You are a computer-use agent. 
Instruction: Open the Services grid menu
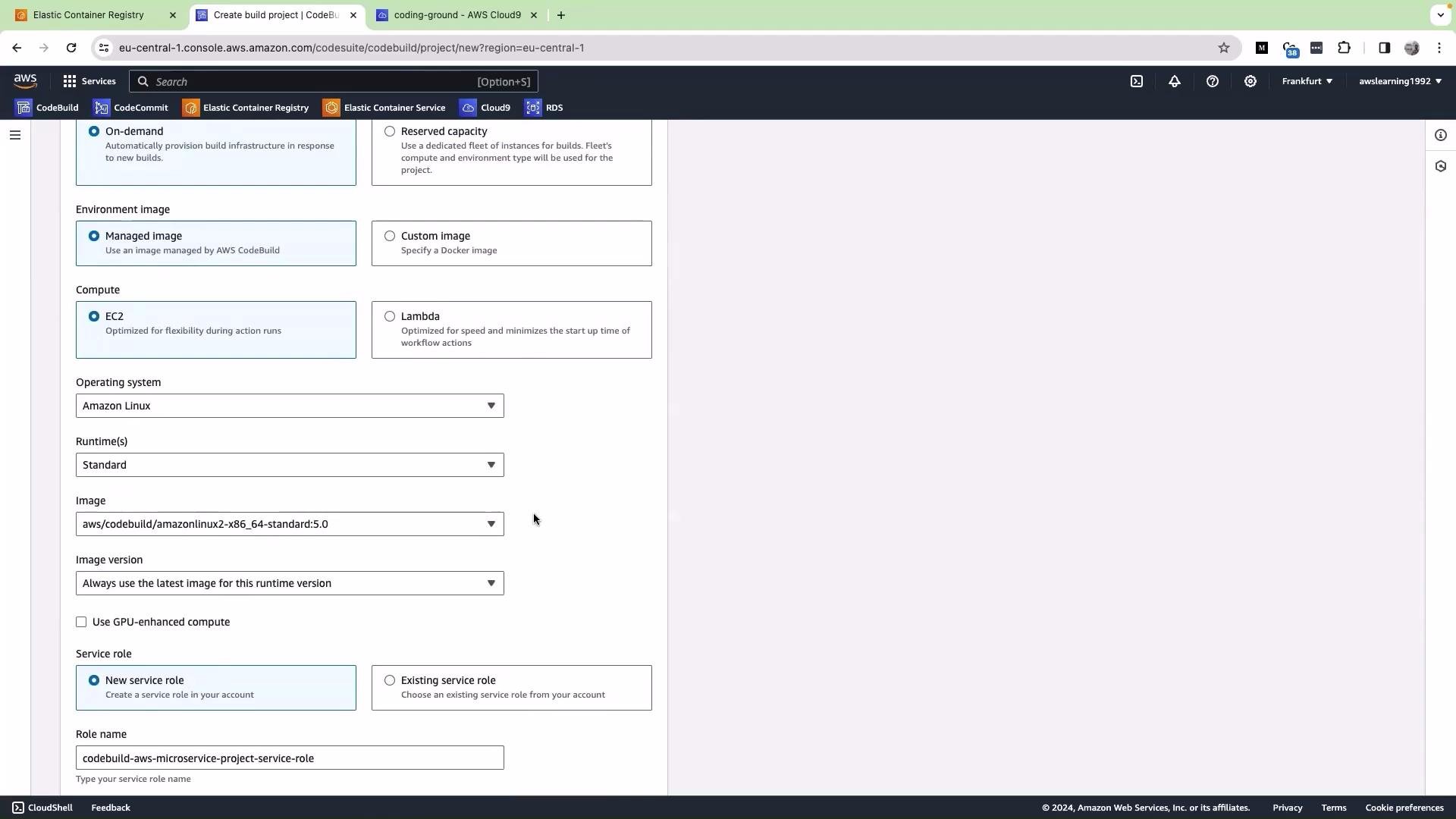[x=89, y=81]
